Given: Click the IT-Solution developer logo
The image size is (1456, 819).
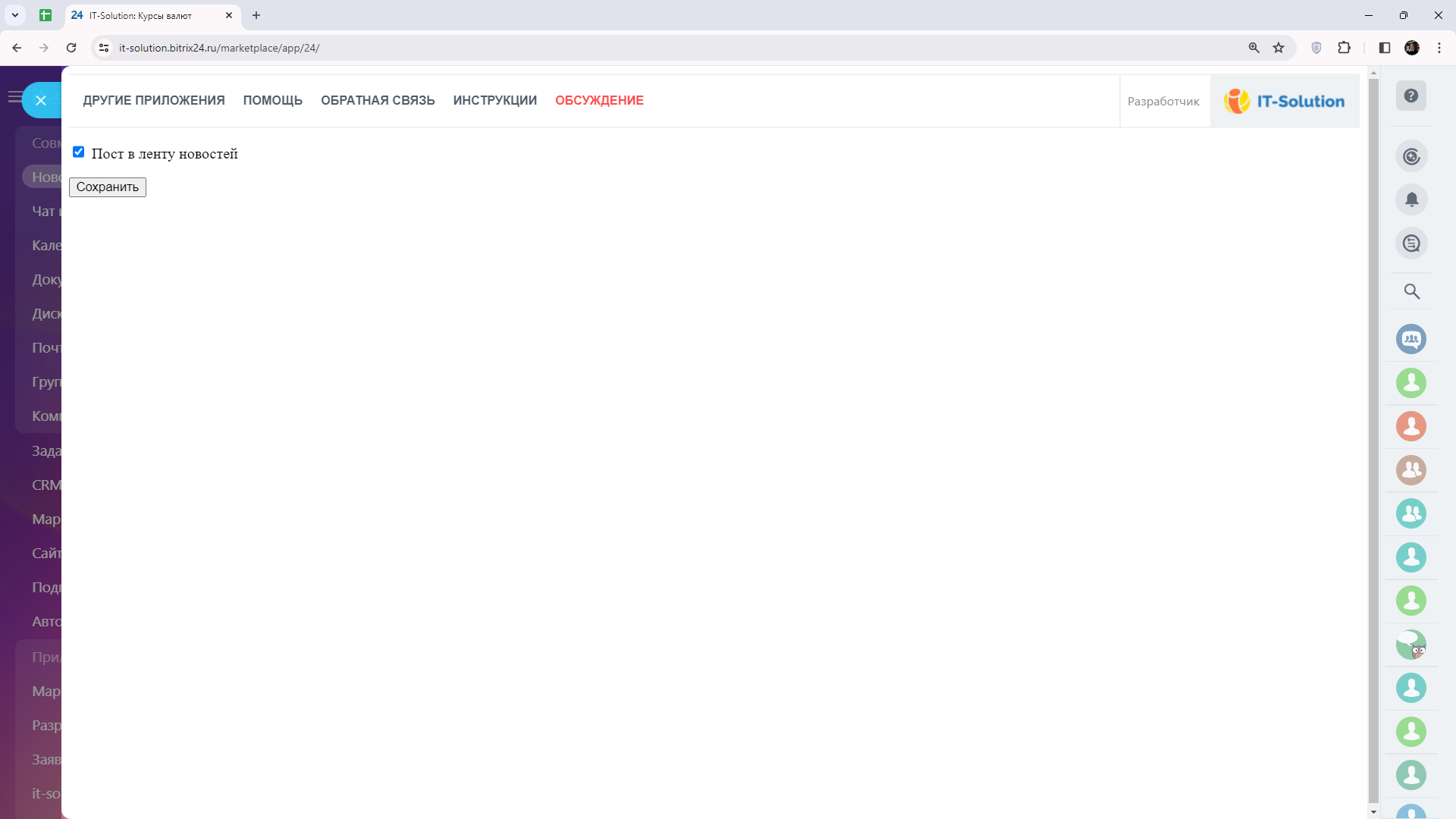Looking at the screenshot, I should (x=1284, y=101).
